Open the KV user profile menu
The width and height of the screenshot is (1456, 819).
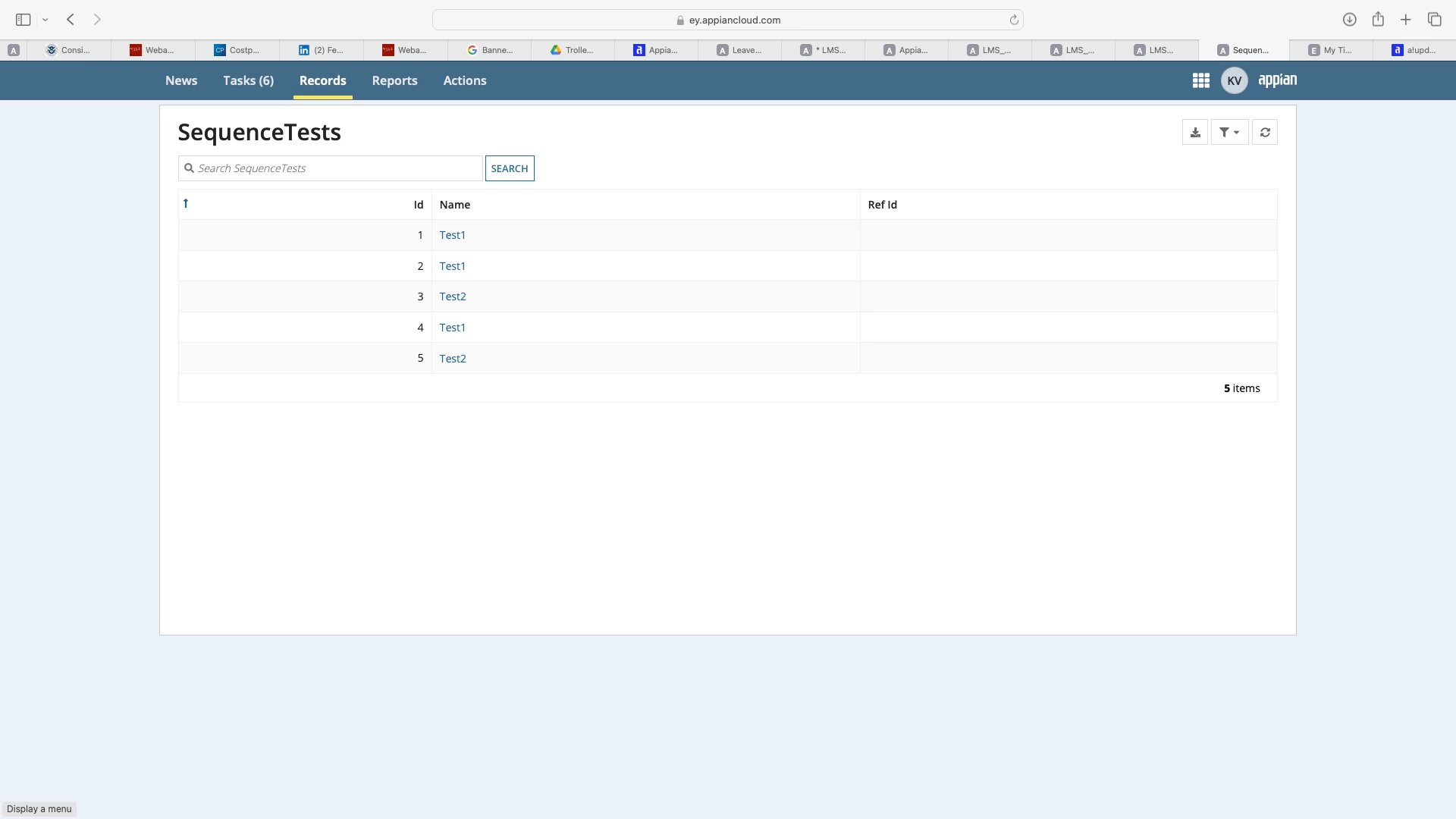tap(1234, 80)
